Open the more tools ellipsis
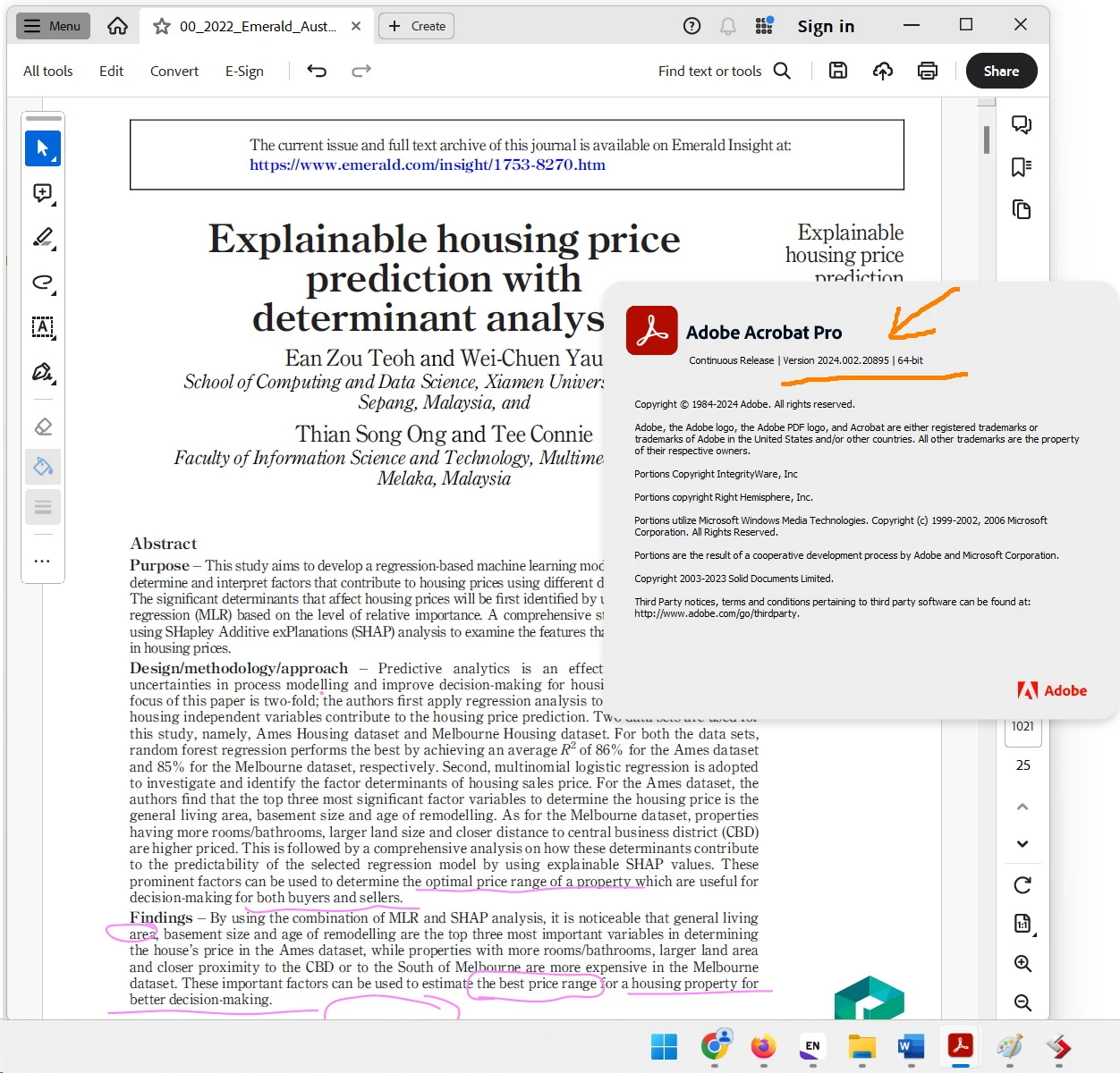 click(42, 562)
